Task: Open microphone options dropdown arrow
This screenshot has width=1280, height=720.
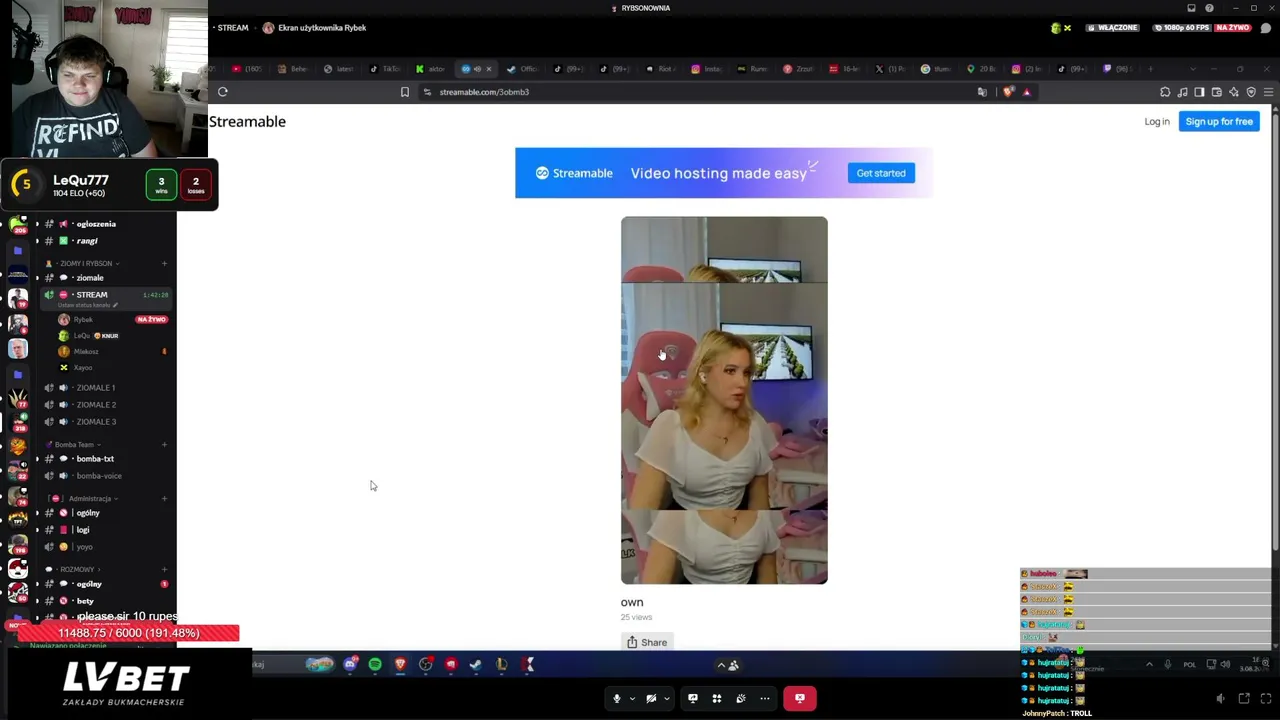Action: pos(632,699)
